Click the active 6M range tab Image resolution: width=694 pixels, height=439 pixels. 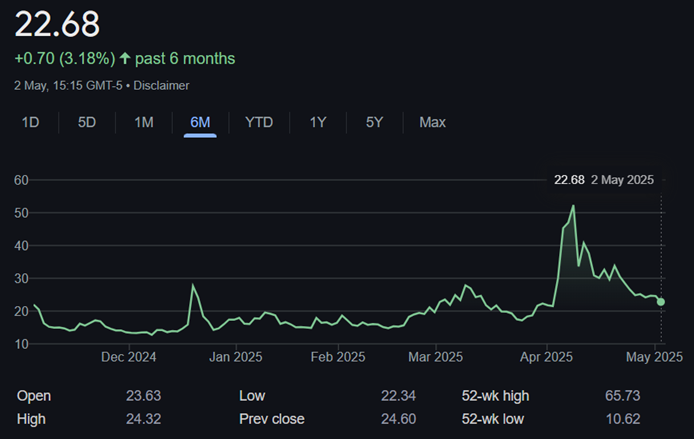pos(200,122)
